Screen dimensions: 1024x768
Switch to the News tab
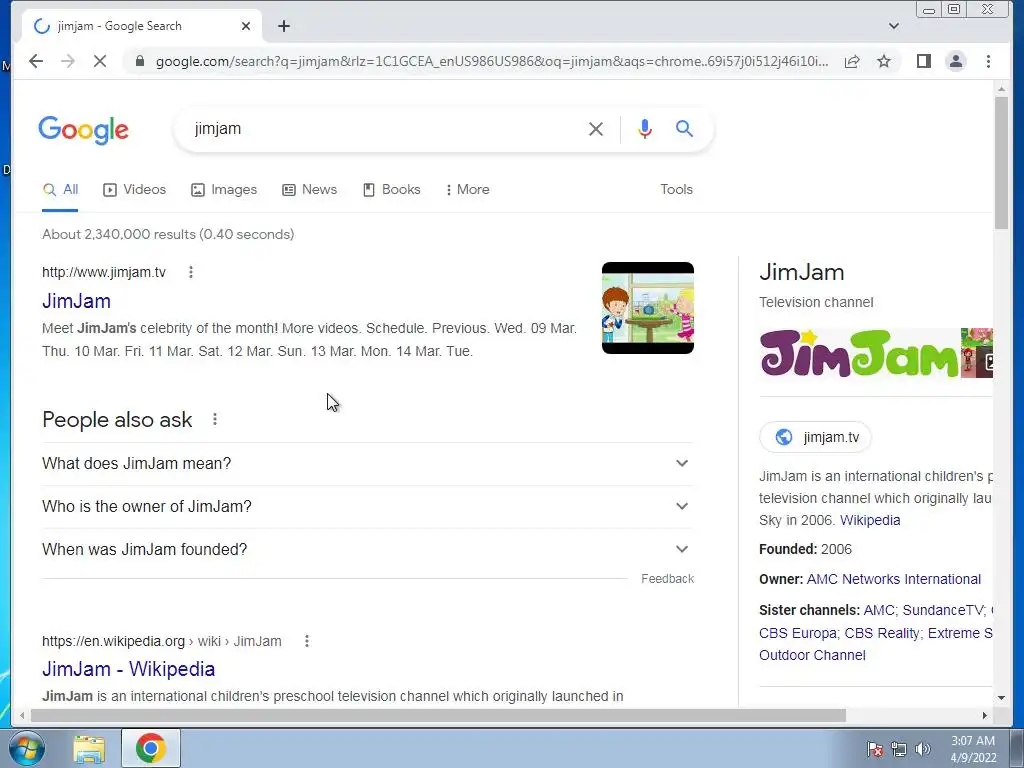click(310, 189)
